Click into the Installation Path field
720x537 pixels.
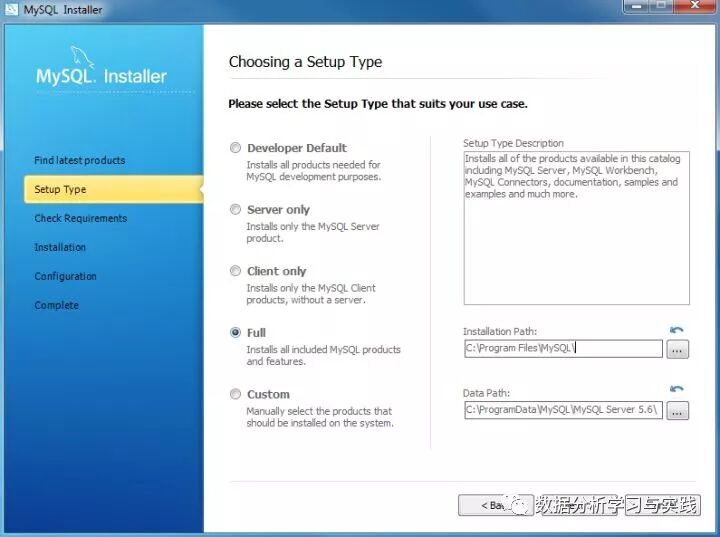[x=563, y=349]
